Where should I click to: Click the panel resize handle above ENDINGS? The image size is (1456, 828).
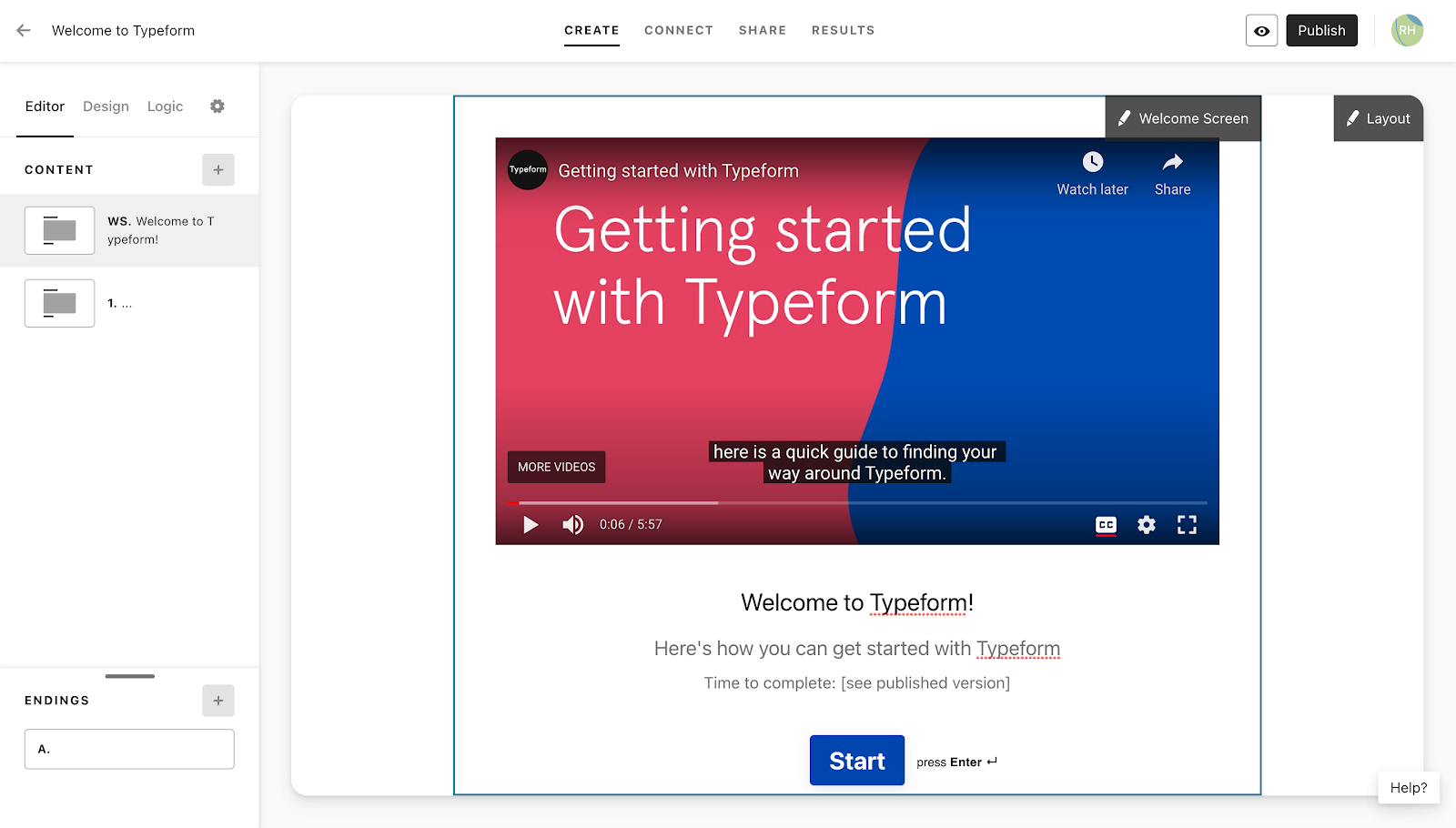point(130,676)
